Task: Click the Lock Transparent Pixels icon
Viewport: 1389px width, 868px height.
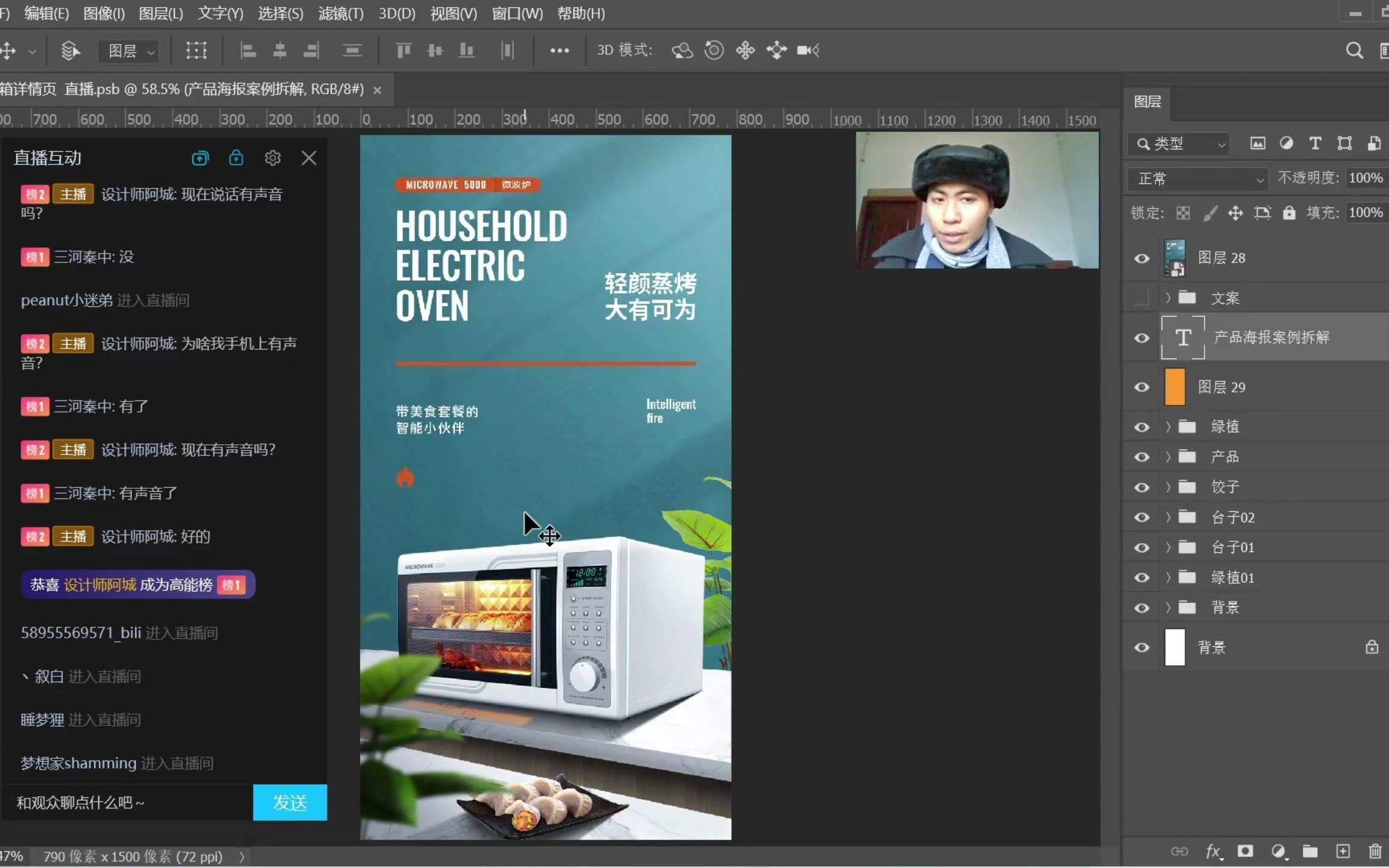Action: pos(1183,212)
